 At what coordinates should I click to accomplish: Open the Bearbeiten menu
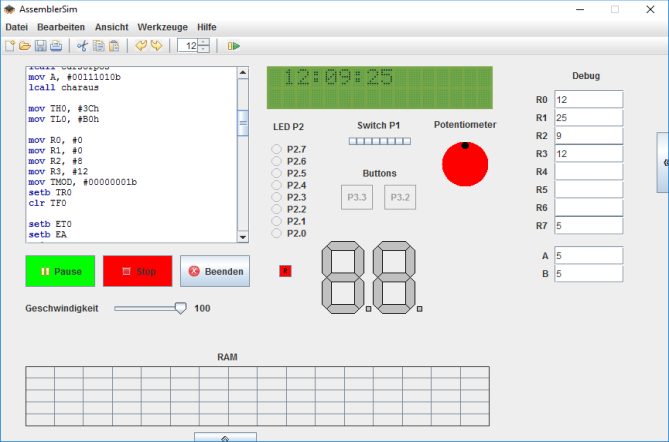point(60,26)
